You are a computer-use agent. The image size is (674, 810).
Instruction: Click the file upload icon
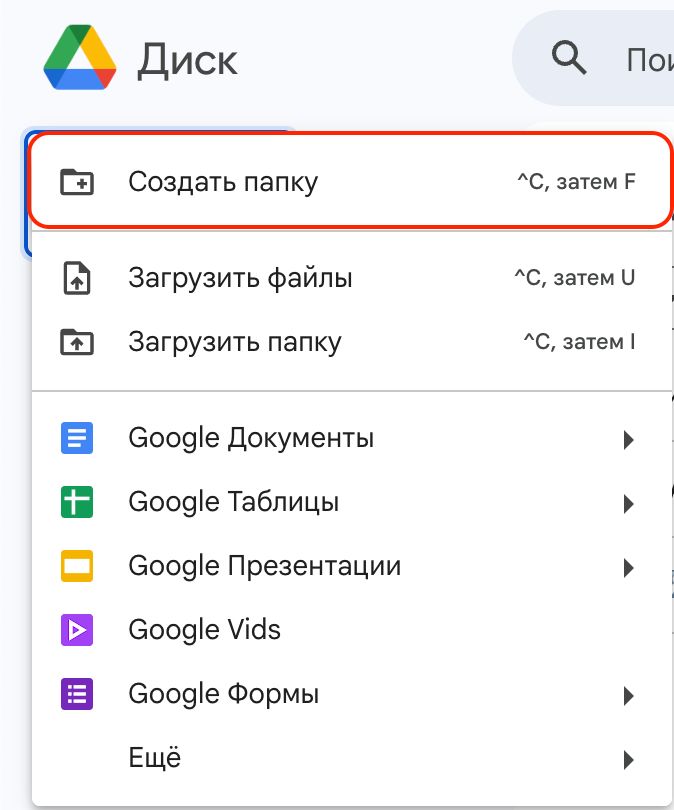click(x=77, y=278)
